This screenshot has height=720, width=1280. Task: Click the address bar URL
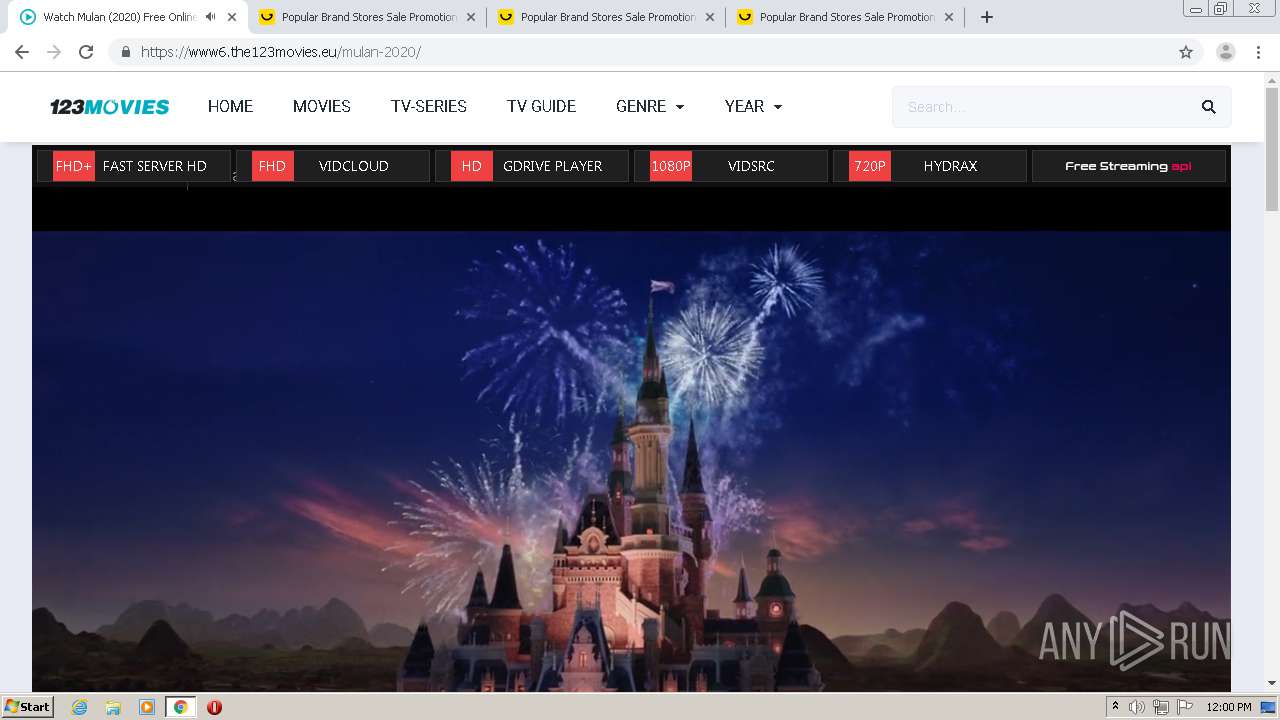point(281,52)
